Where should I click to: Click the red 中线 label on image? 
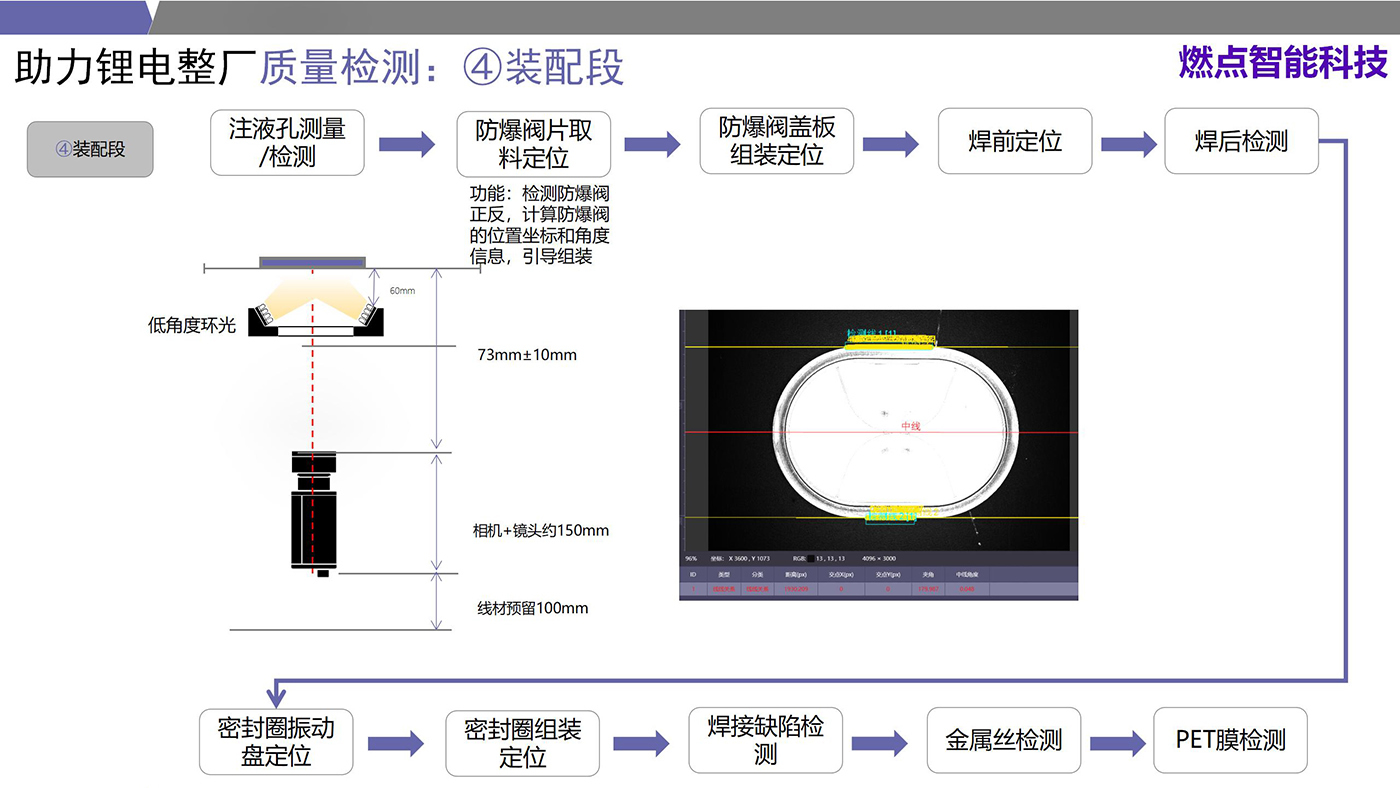point(910,426)
